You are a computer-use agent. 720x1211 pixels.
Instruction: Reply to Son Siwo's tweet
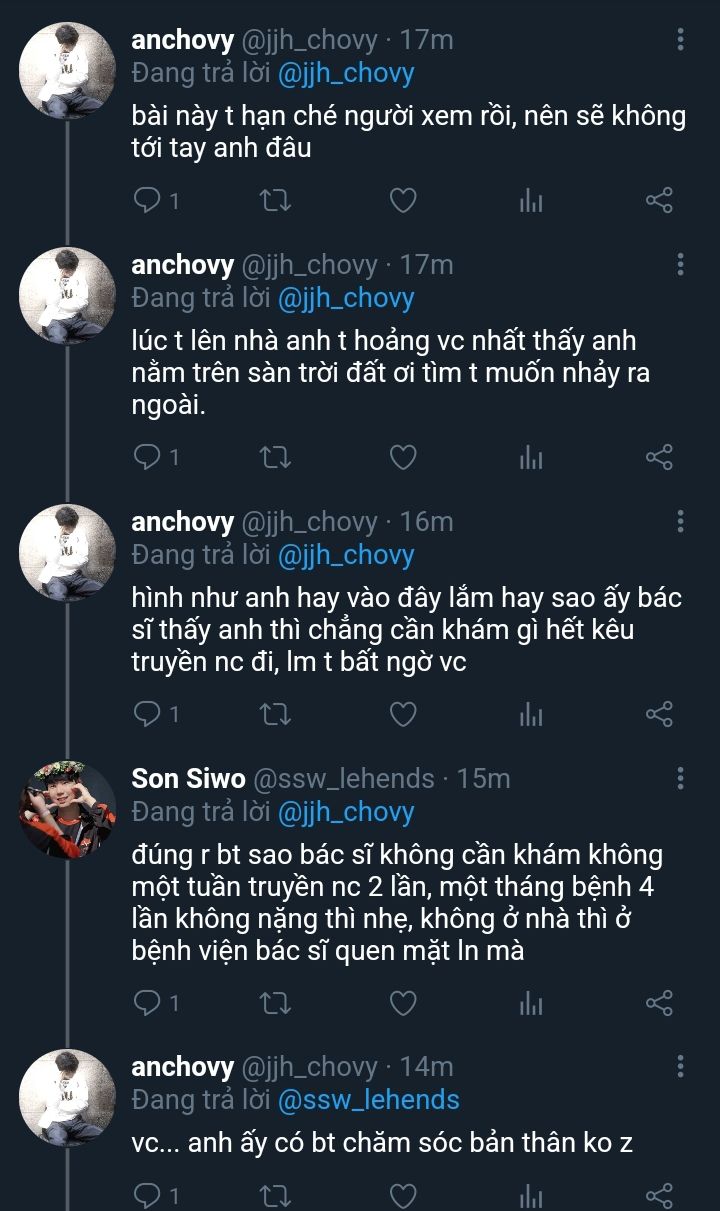tap(148, 1002)
